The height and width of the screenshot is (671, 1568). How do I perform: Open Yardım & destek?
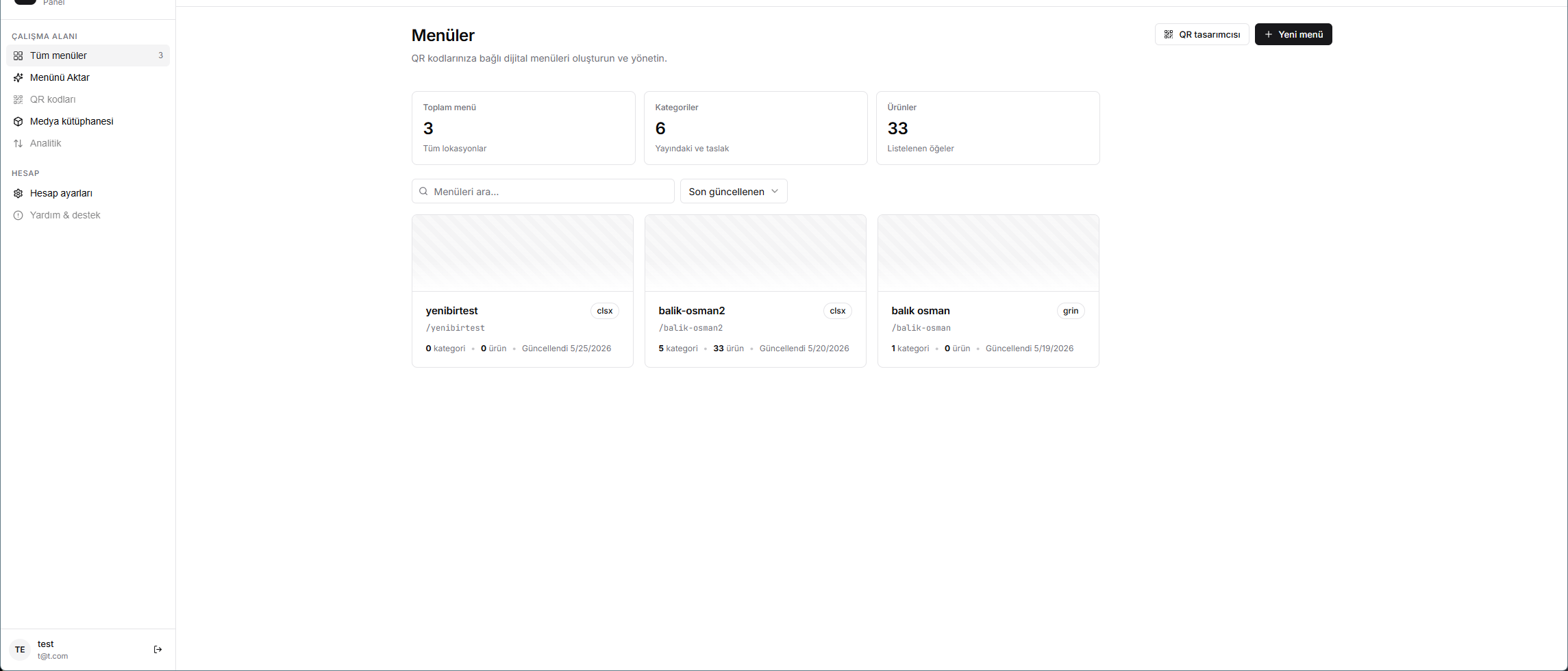[88, 215]
